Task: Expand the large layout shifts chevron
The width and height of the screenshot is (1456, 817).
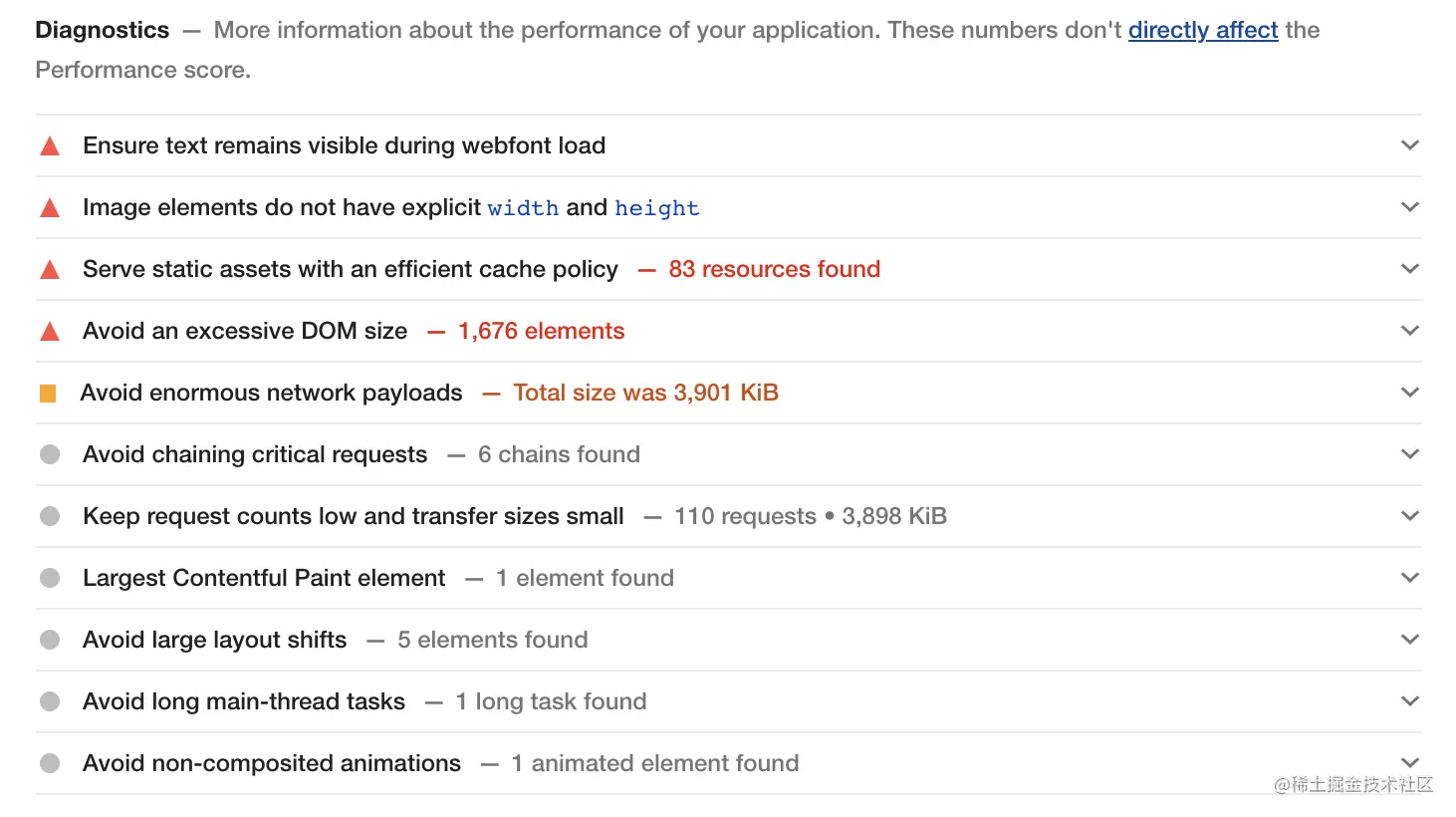Action: click(x=1409, y=640)
